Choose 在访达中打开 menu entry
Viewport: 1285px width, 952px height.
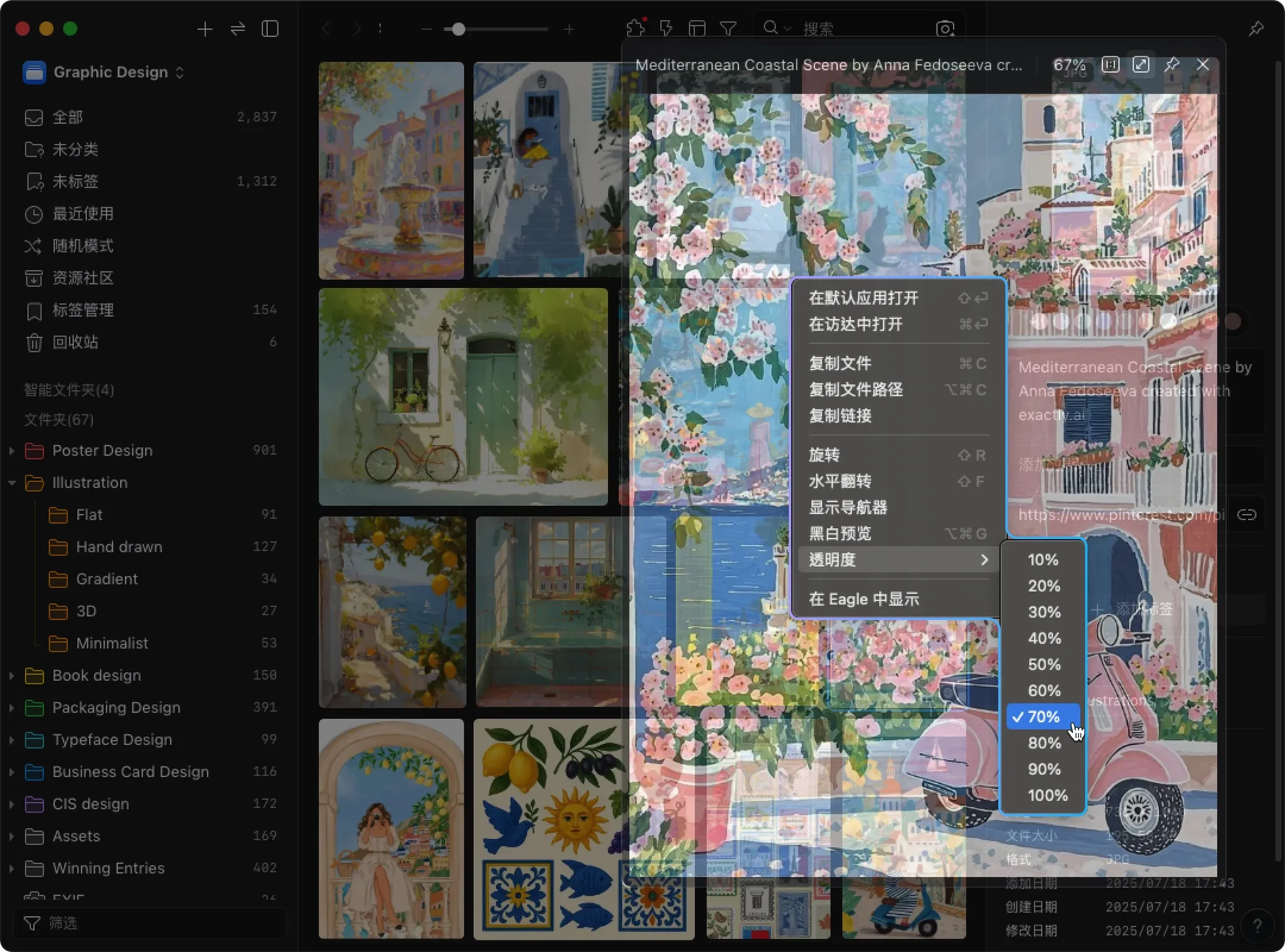898,324
